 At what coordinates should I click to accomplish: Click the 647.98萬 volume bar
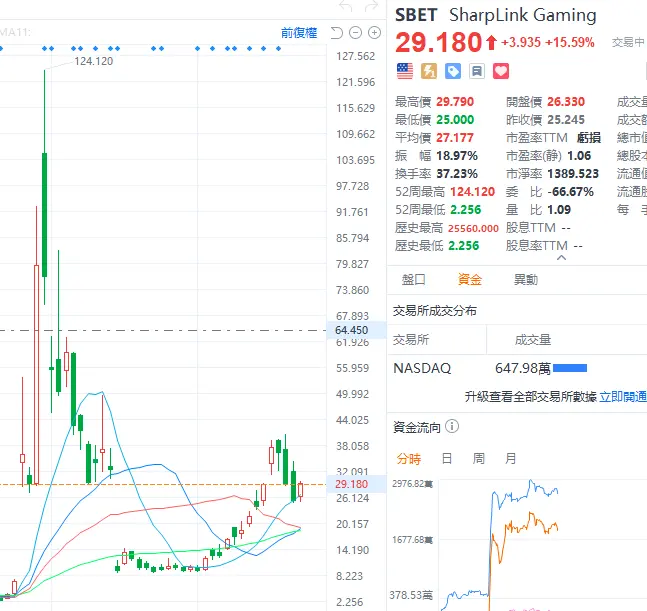tap(570, 368)
